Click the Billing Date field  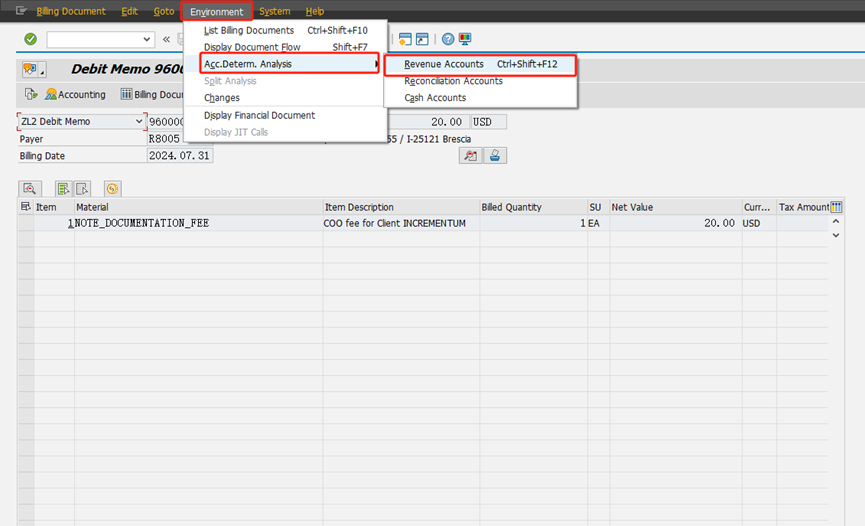pos(179,156)
